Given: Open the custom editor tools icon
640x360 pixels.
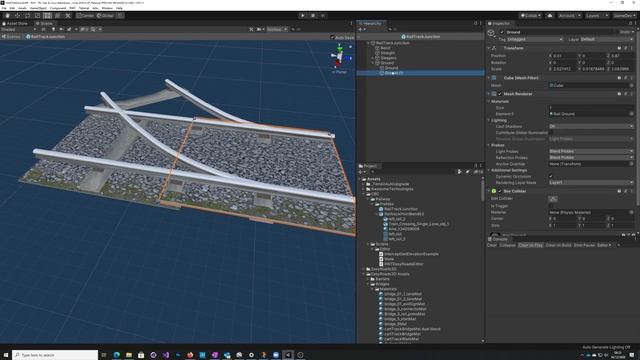Looking at the screenshot, I should [x=68, y=16].
